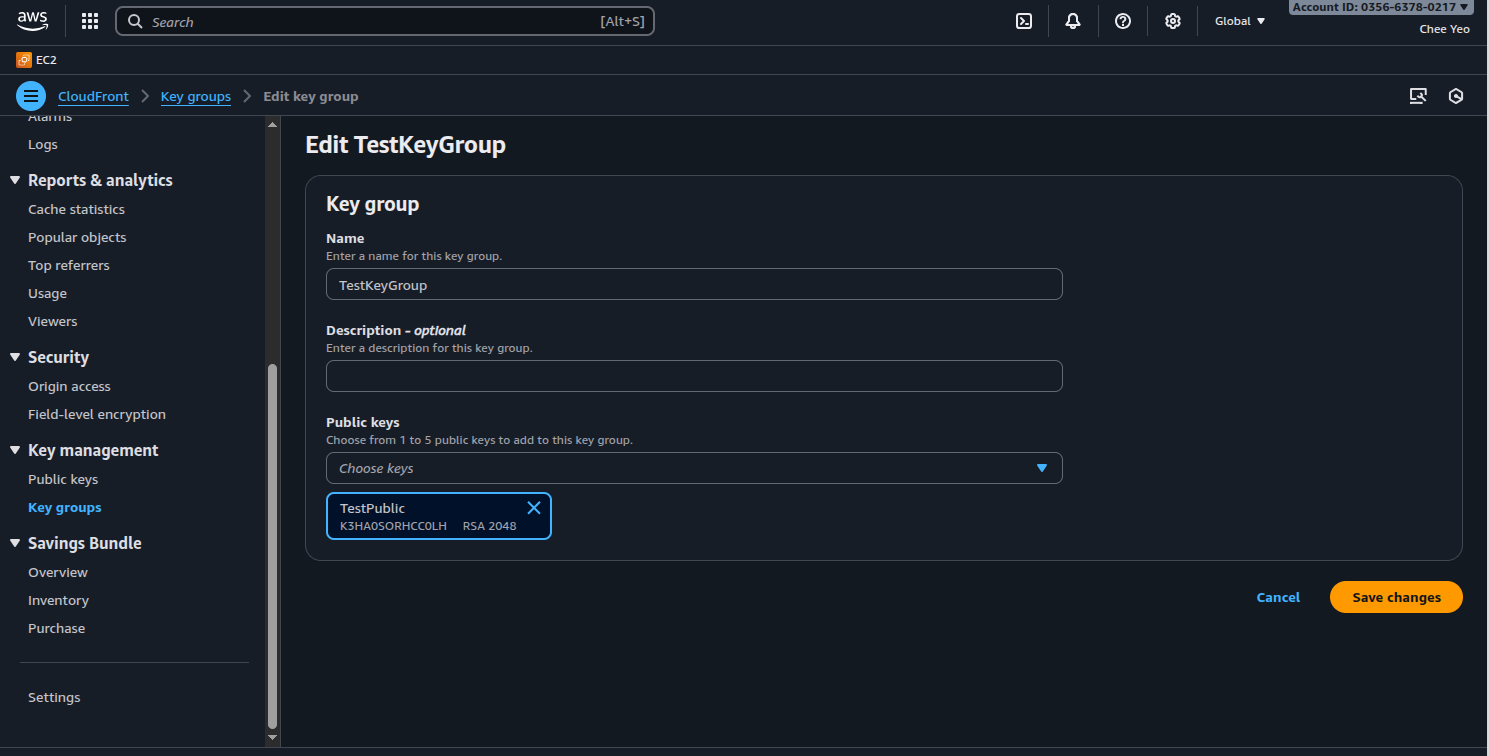The width and height of the screenshot is (1489, 756).
Task: Click the EC2 service shortcut icon
Action: tap(24, 60)
